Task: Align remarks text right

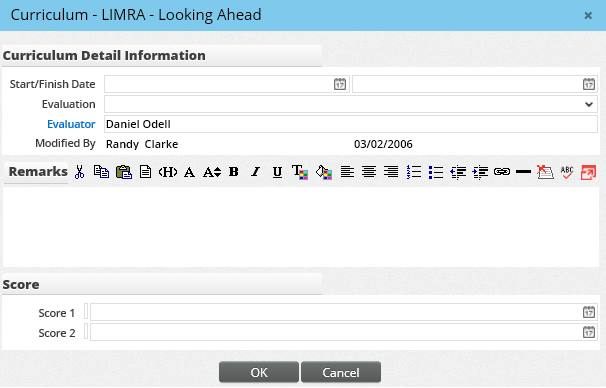Action: coord(391,172)
